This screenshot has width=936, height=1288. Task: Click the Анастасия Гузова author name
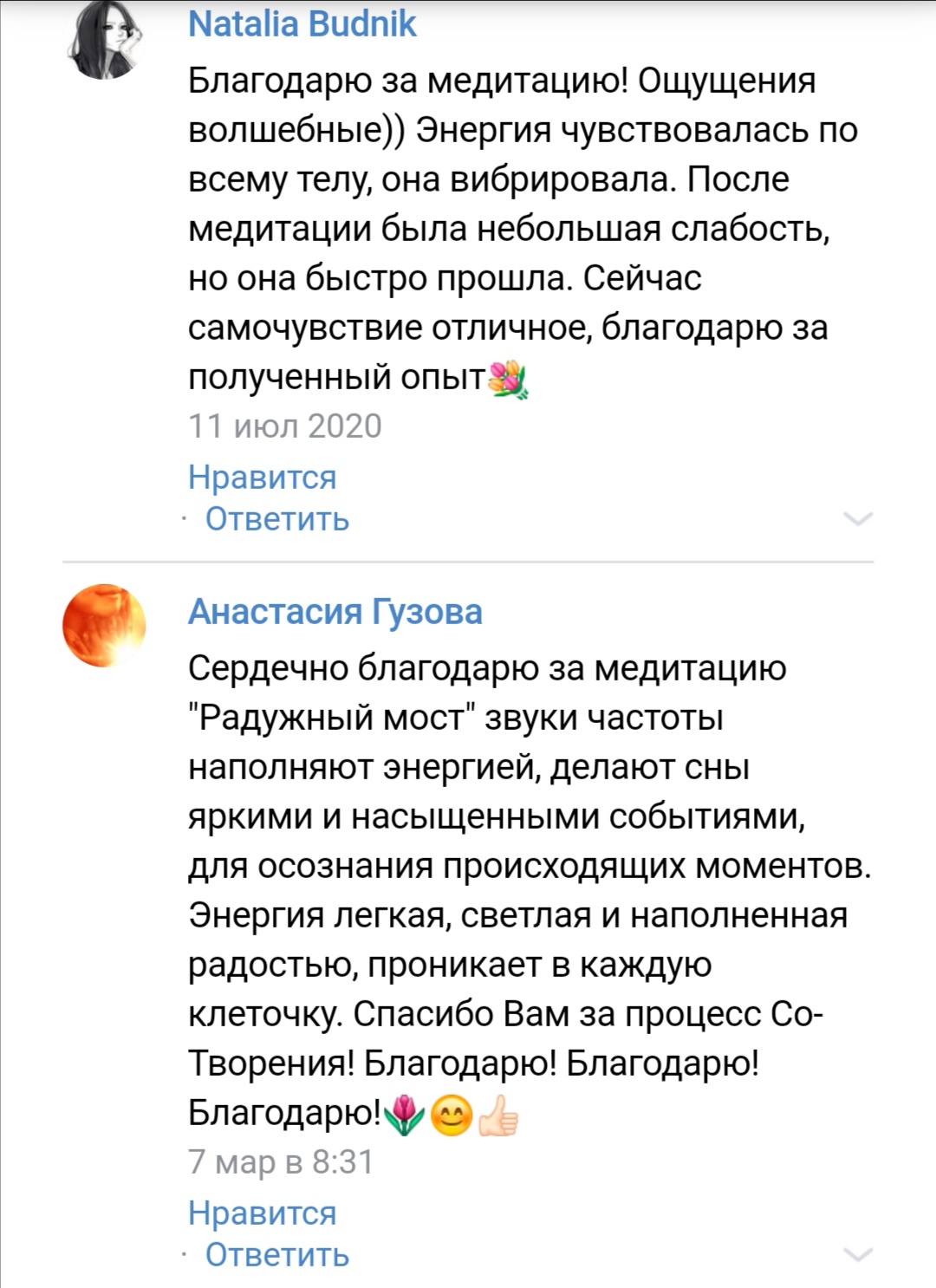pyautogui.click(x=335, y=612)
